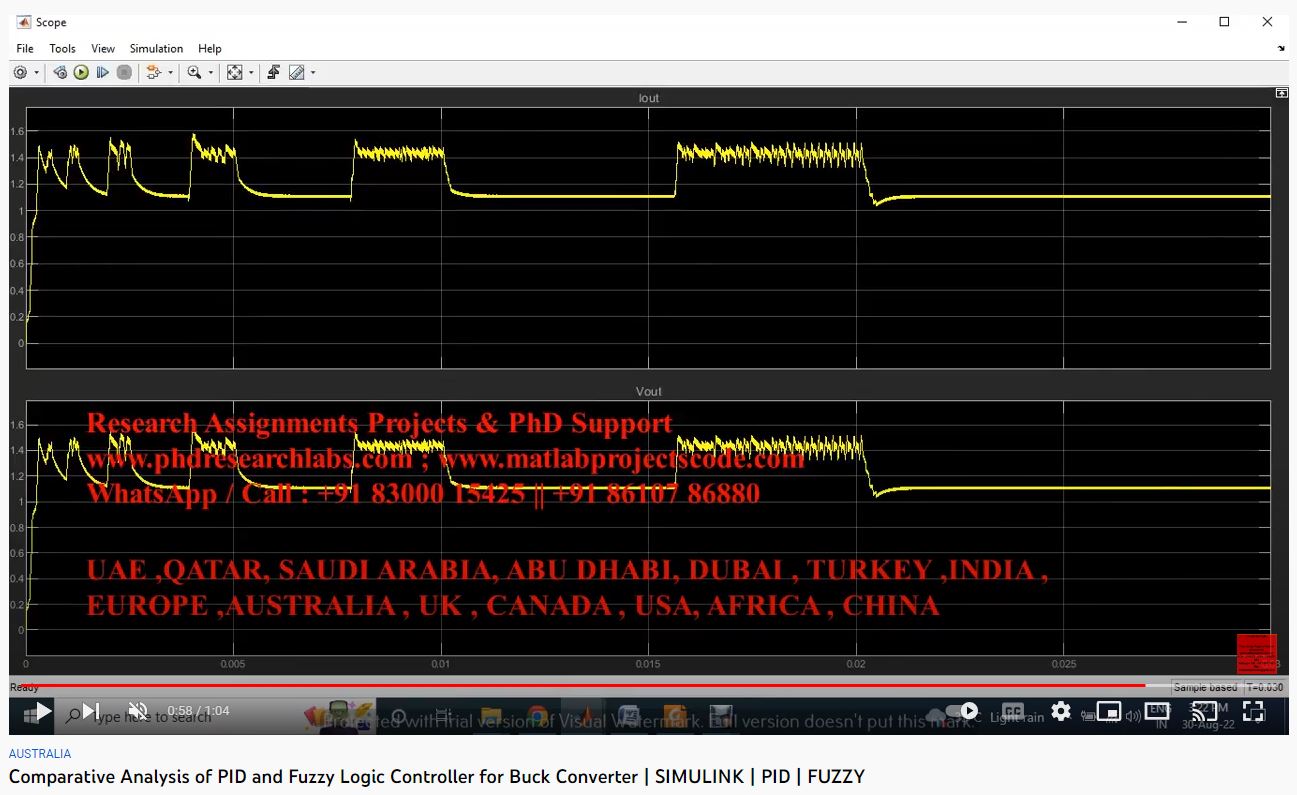1297x795 pixels.
Task: Toggle closed captions CC button
Action: click(x=1012, y=711)
